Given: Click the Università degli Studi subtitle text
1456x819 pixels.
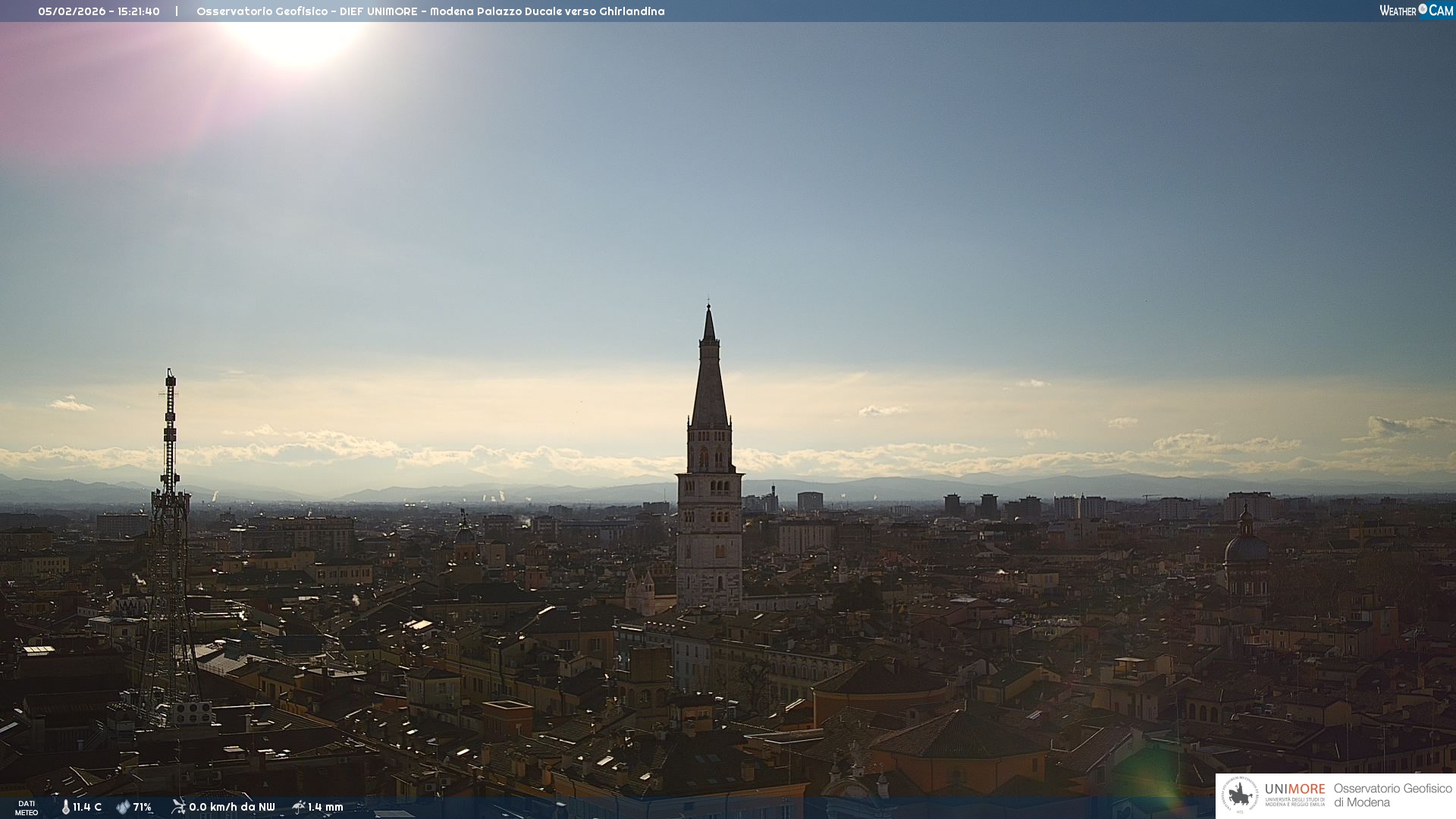Looking at the screenshot, I should pos(1294,802).
